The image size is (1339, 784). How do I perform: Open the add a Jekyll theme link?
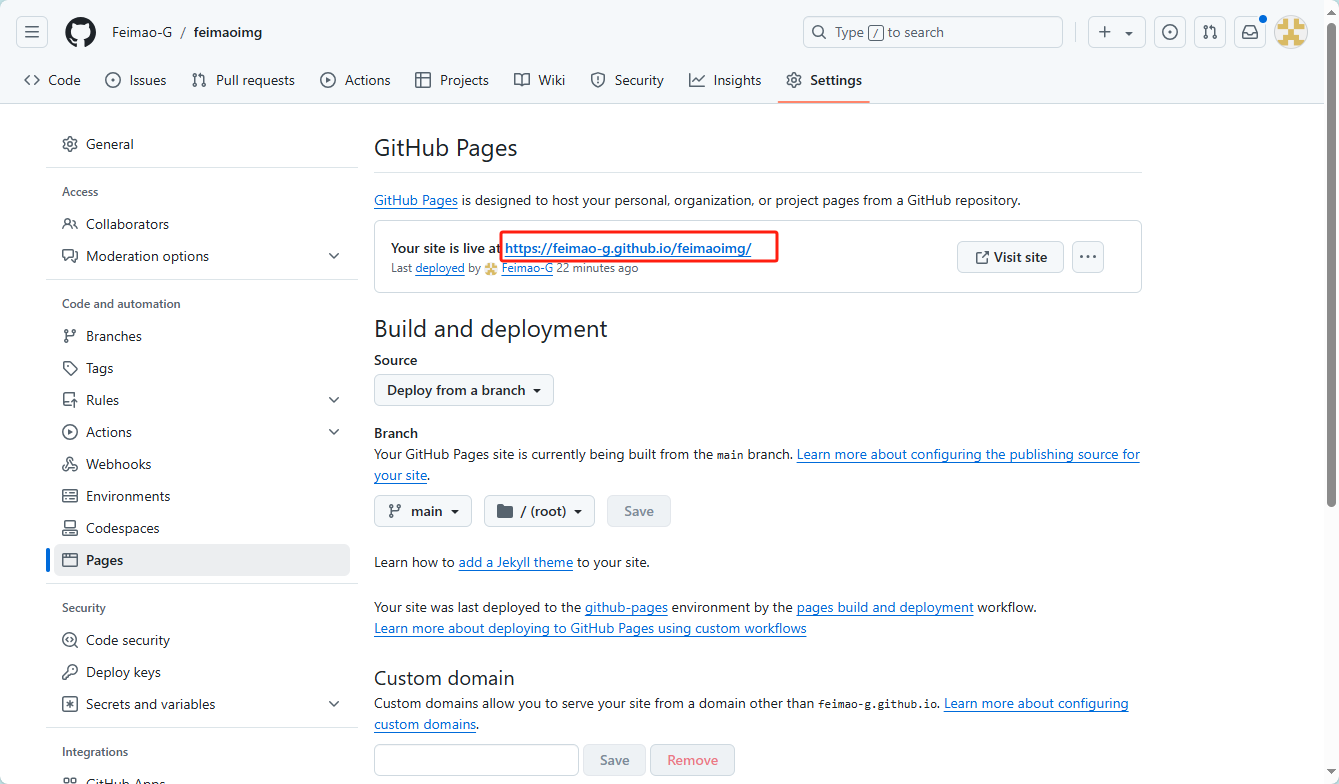coord(516,562)
